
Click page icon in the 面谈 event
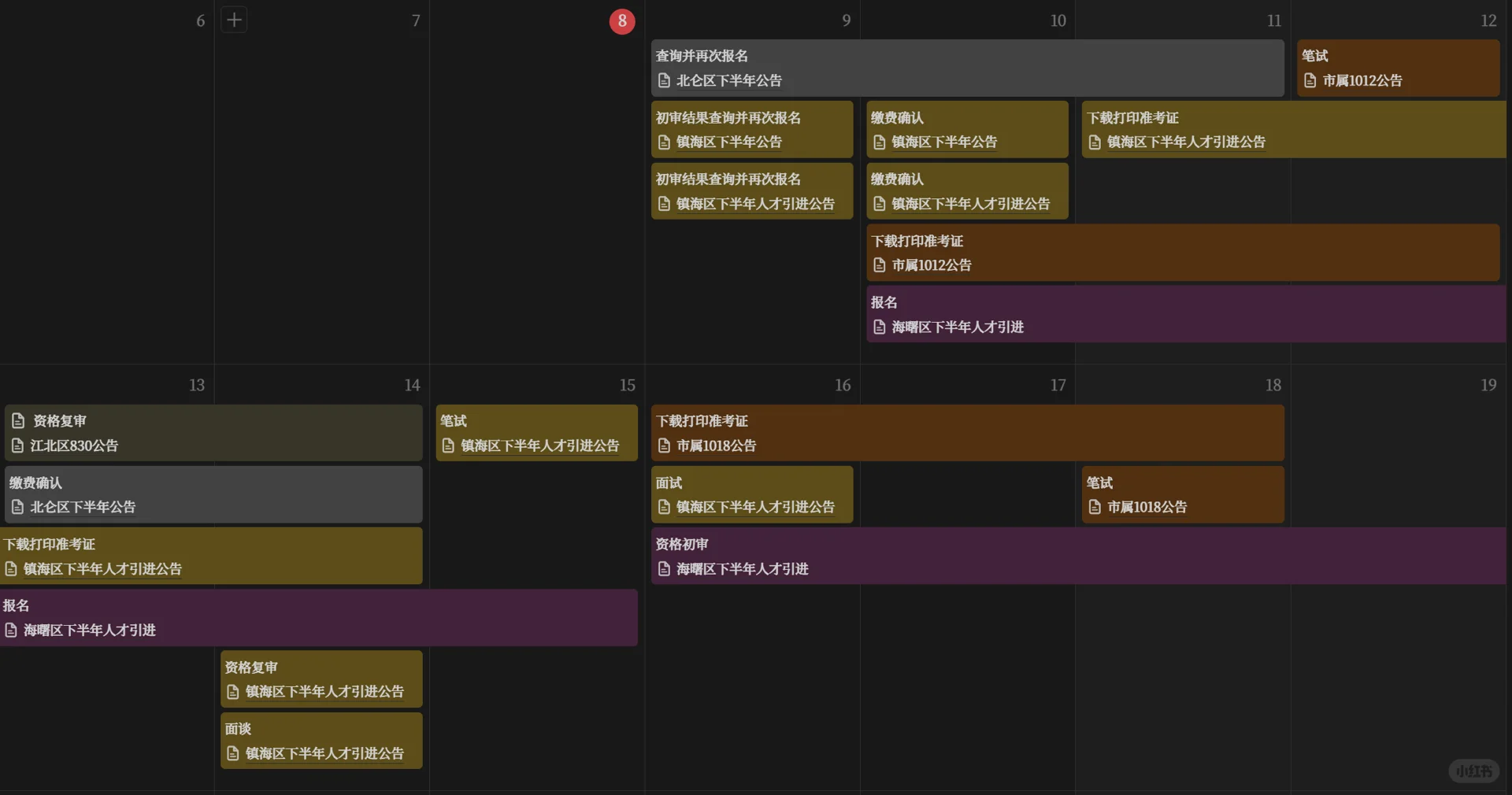[233, 753]
